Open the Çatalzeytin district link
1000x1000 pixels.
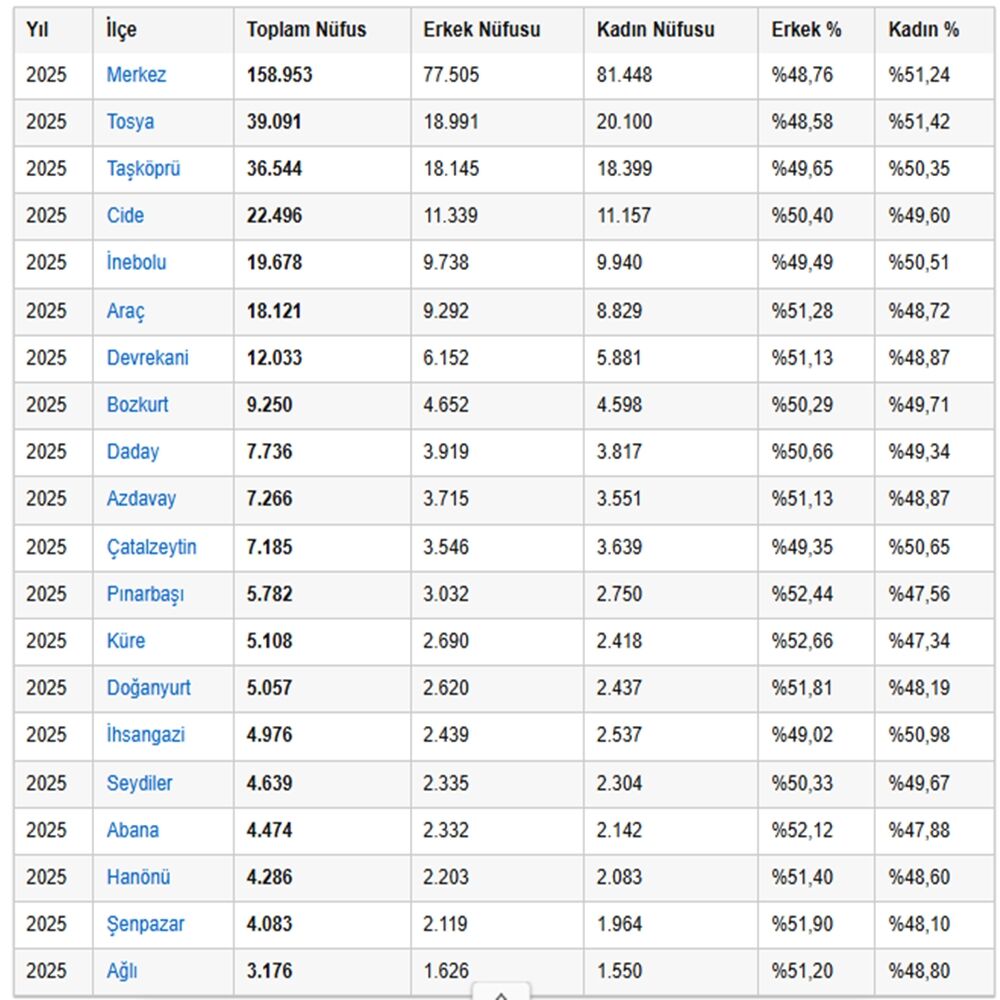pyautogui.click(x=151, y=547)
